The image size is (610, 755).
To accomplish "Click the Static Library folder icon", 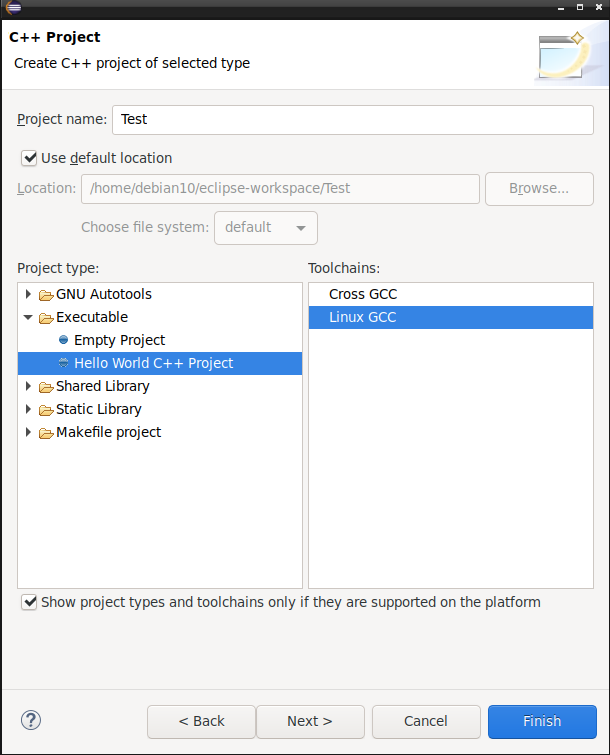I will tap(46, 410).
